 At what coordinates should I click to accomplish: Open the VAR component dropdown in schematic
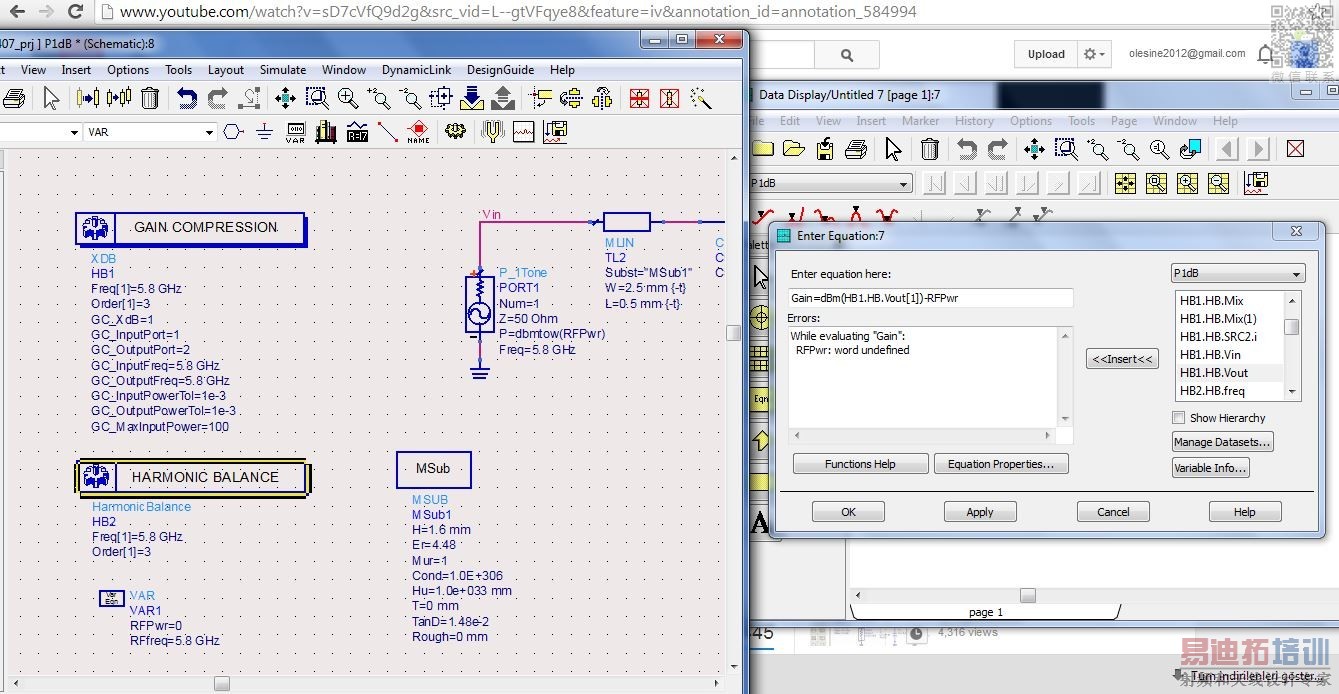(149, 132)
